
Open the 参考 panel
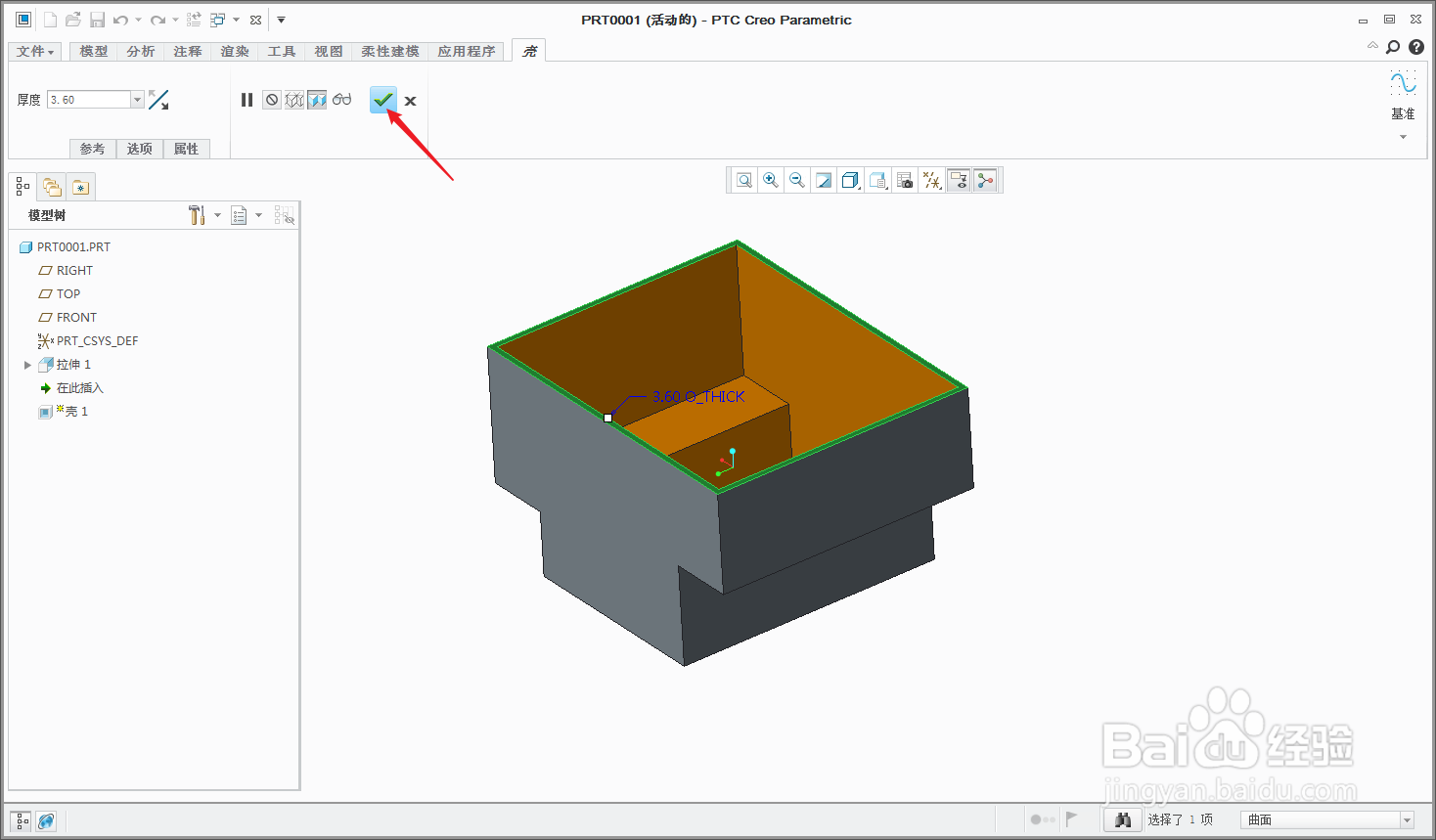tap(92, 149)
